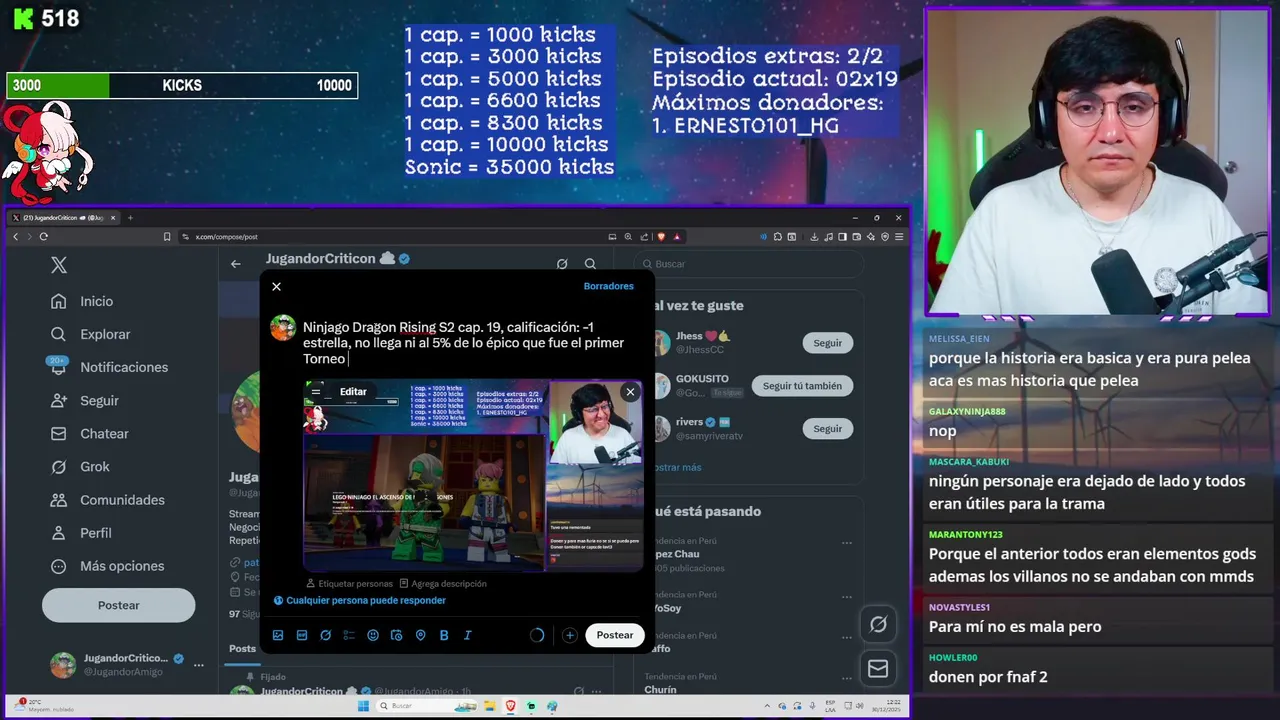The height and width of the screenshot is (720, 1280).
Task: Publish with the white Postear button in composer
Action: [x=615, y=635]
